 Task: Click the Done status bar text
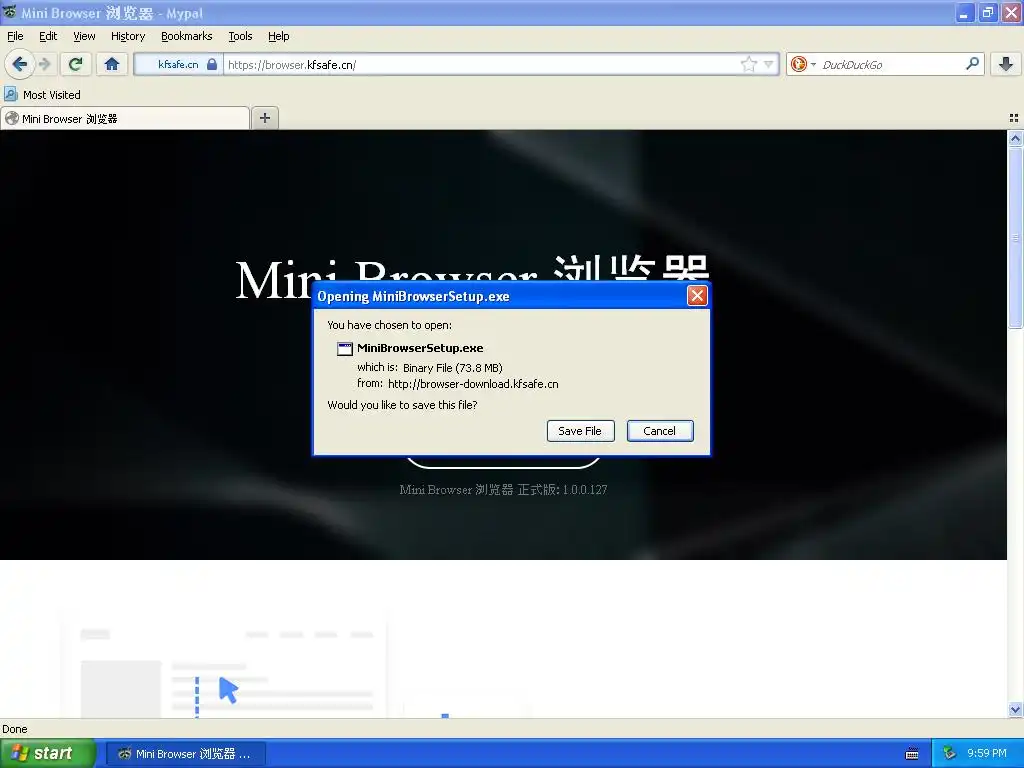[x=14, y=729]
